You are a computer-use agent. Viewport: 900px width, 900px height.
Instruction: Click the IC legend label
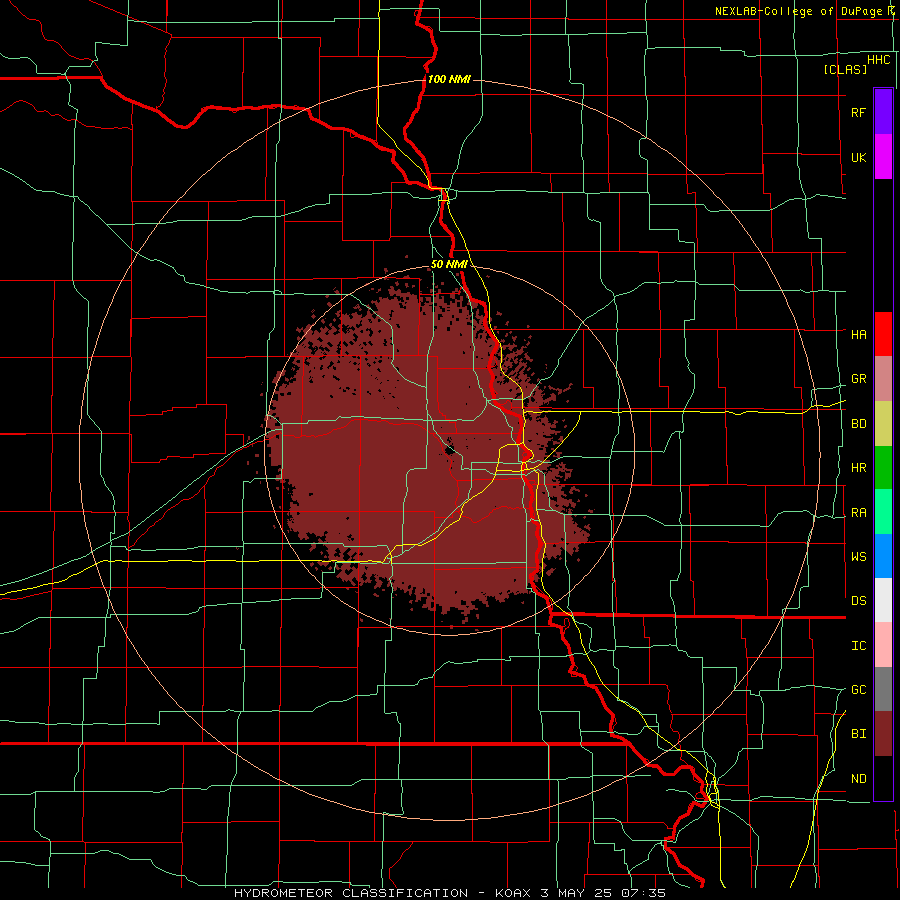point(858,646)
